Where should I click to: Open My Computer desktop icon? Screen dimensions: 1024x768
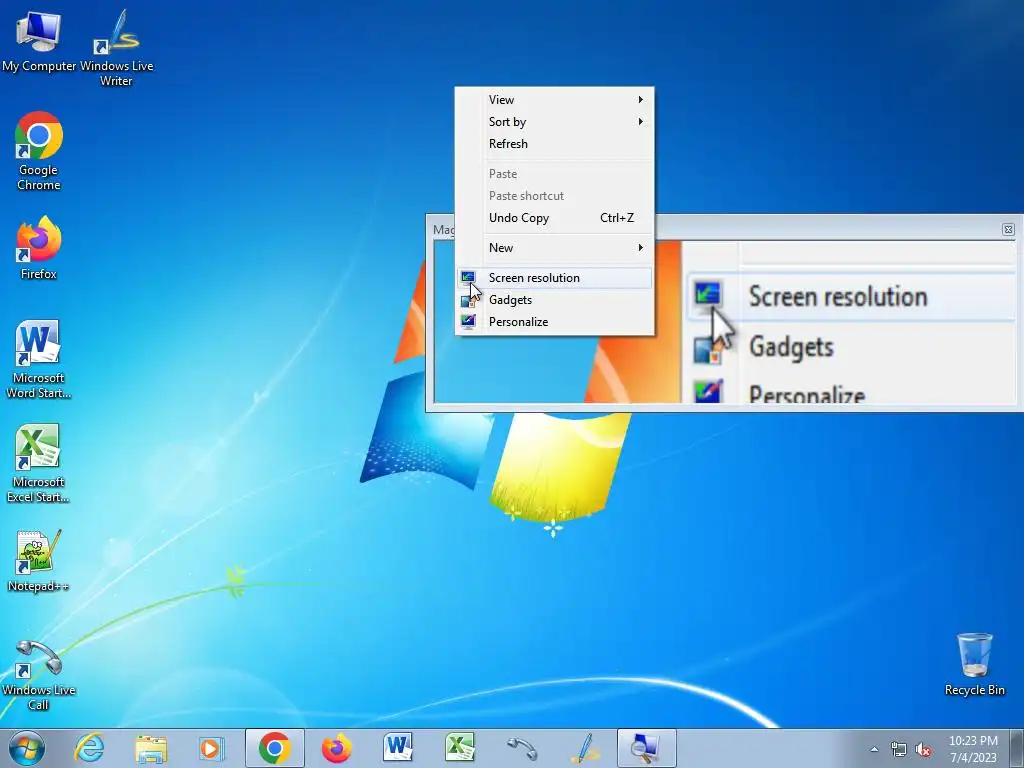(x=39, y=39)
